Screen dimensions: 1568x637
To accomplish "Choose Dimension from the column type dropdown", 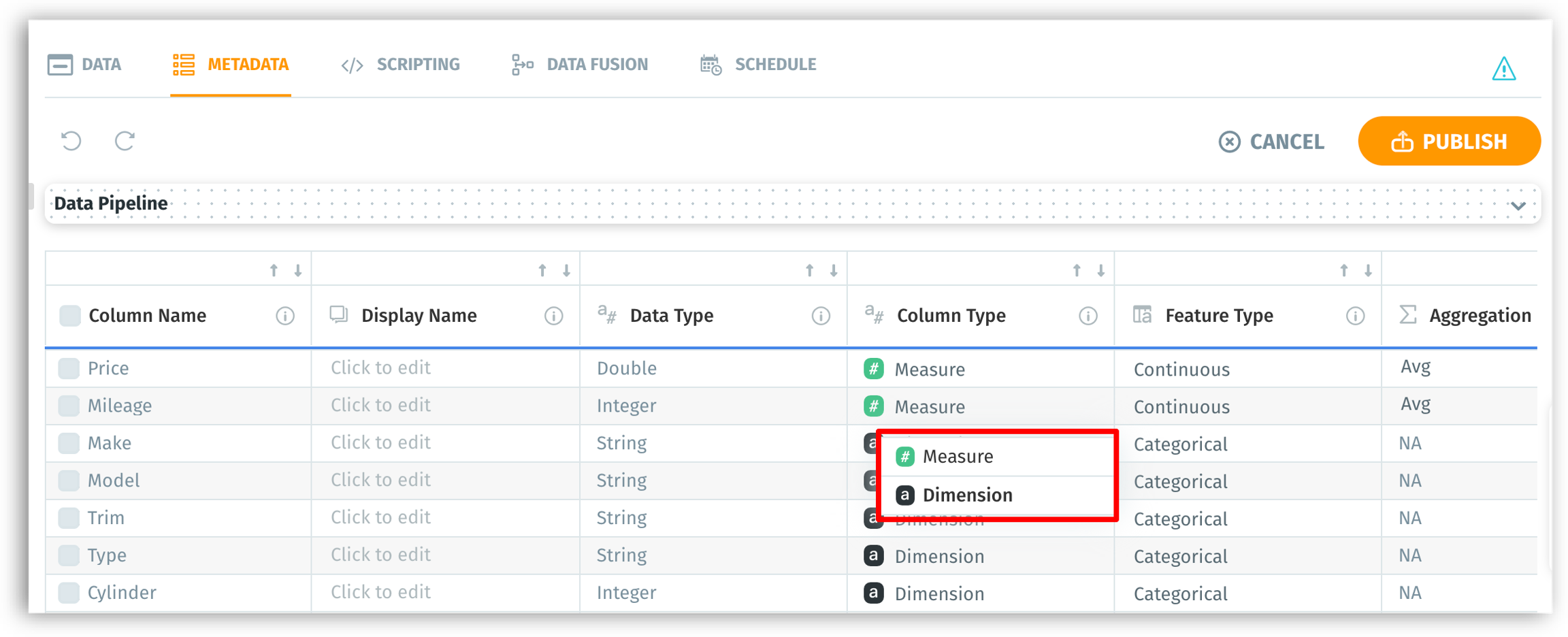I will [966, 495].
